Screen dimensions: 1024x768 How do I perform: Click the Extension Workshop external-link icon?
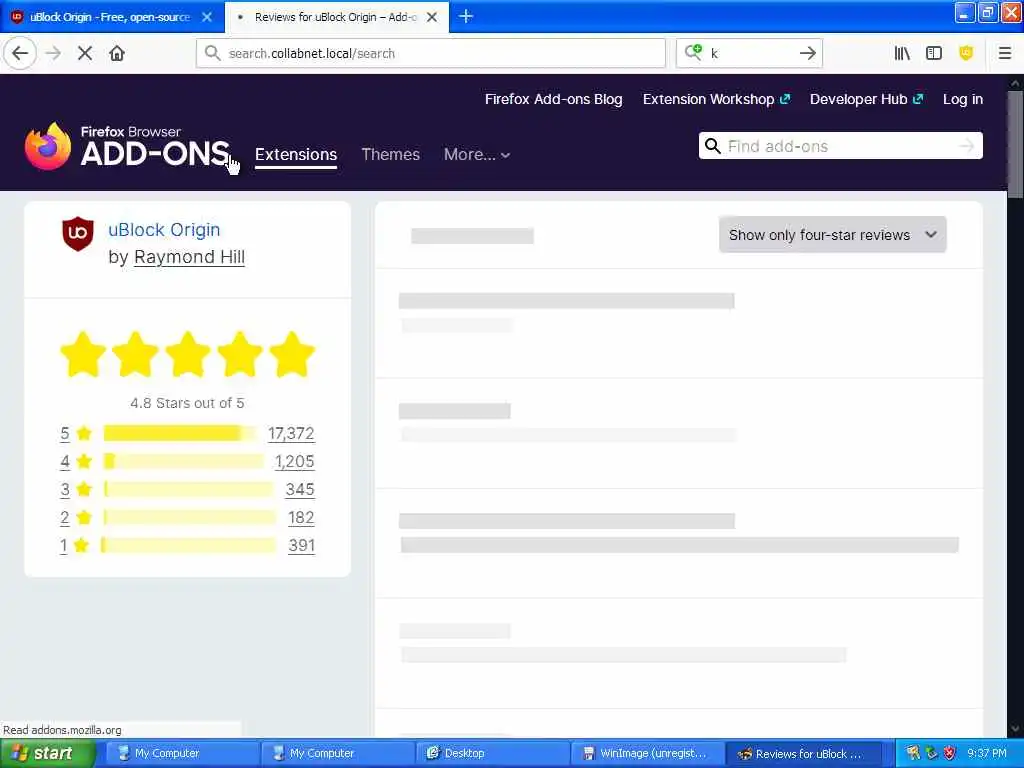pyautogui.click(x=785, y=99)
